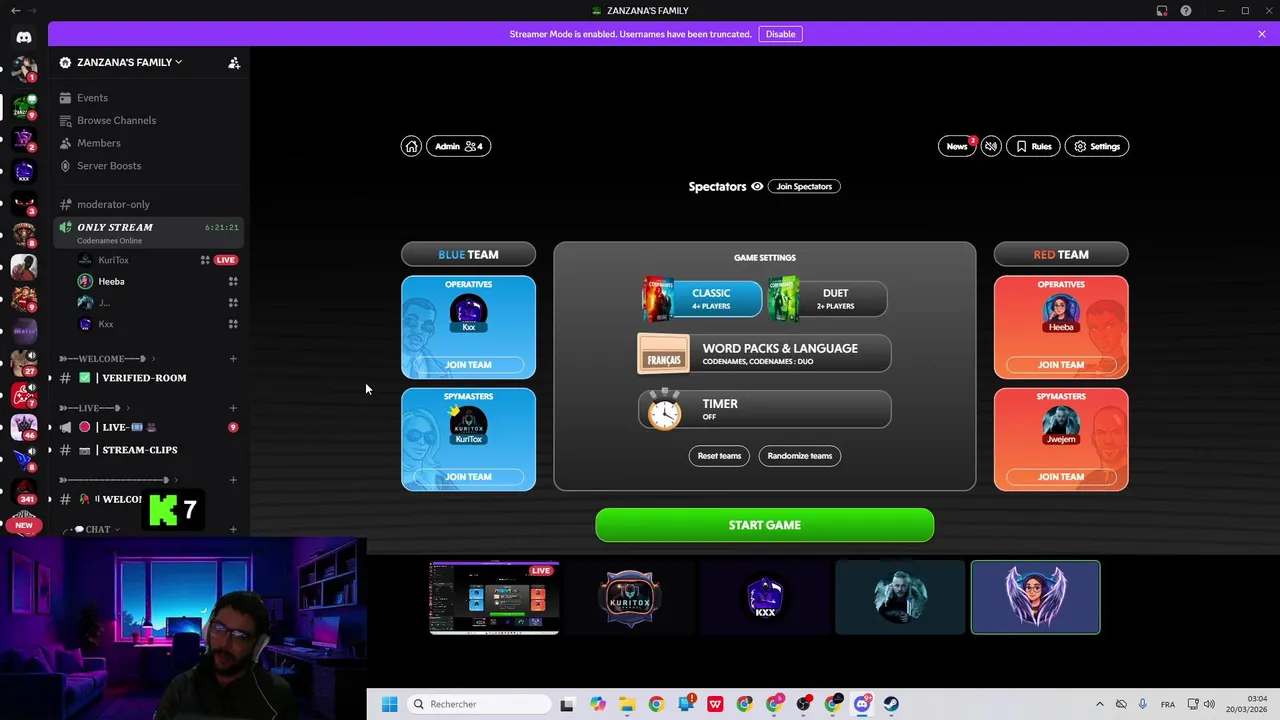Collapse the CHAT channel category
The height and width of the screenshot is (720, 1280).
(x=97, y=529)
